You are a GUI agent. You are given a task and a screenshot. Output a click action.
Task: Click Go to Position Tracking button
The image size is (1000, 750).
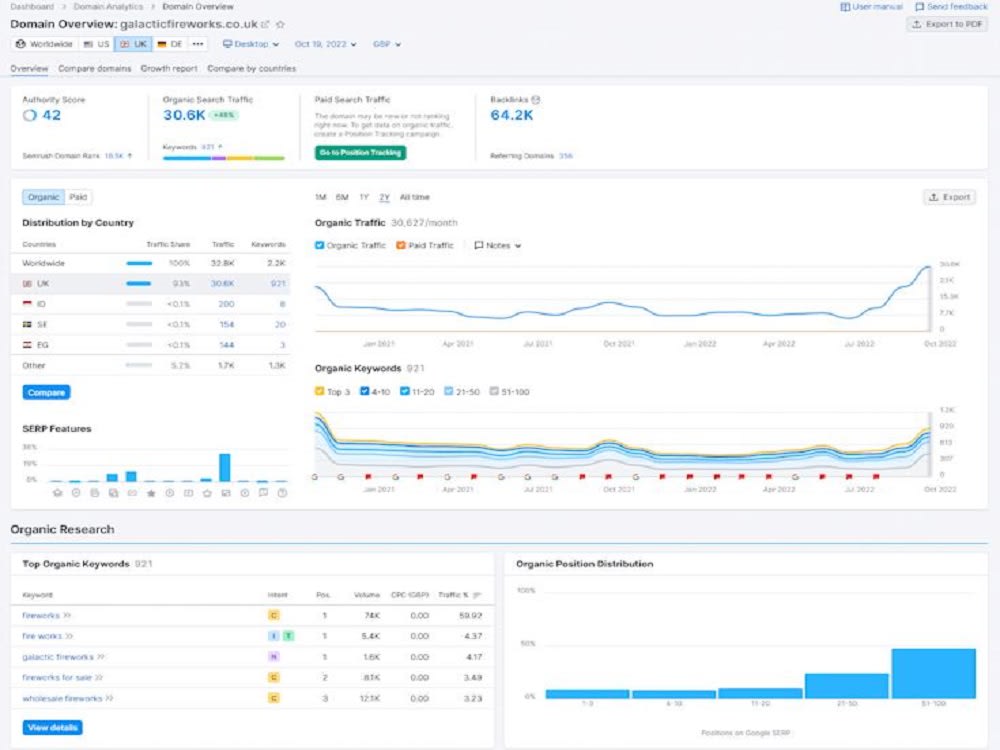(360, 152)
